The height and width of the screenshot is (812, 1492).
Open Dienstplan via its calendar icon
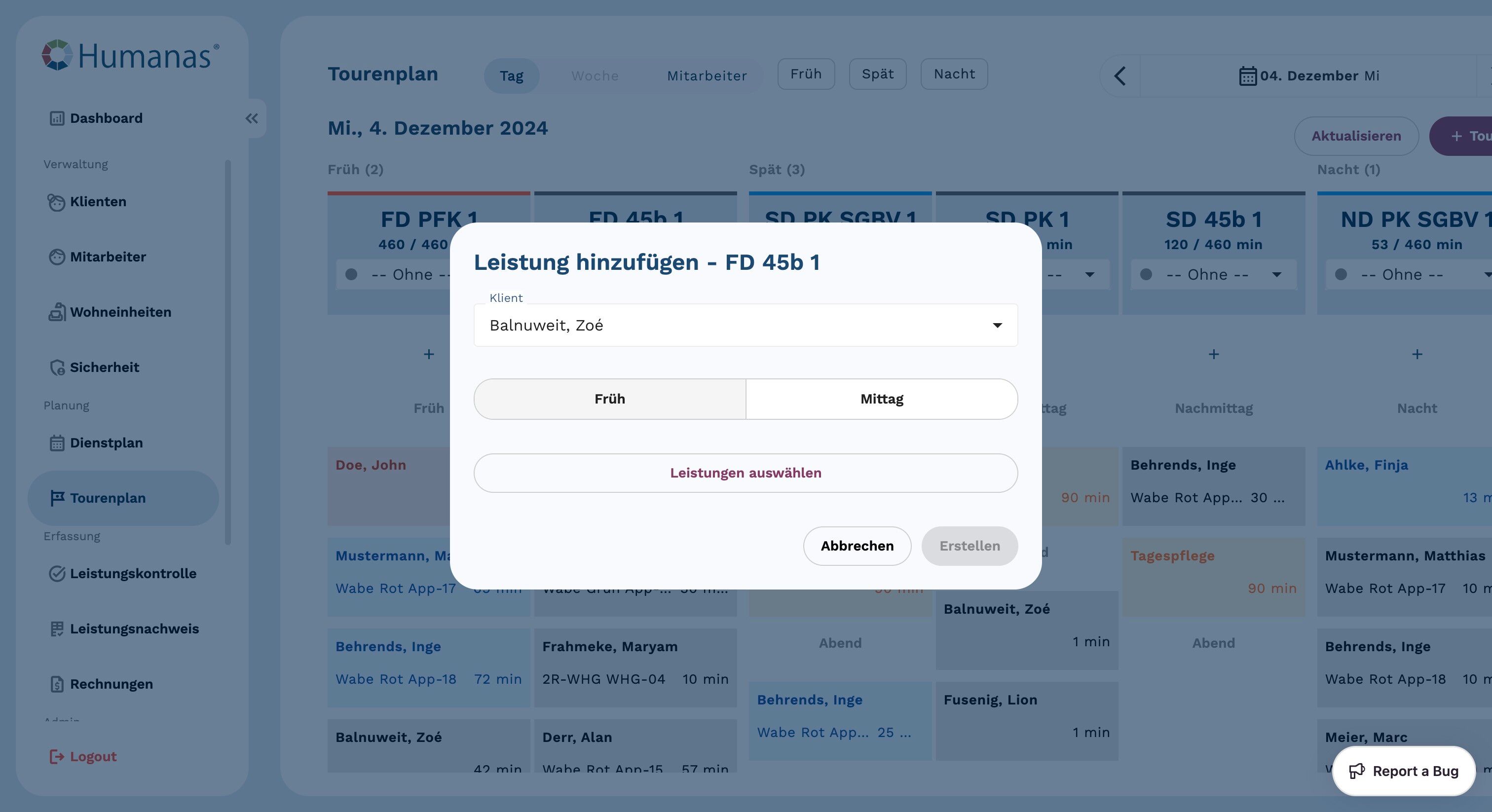57,443
